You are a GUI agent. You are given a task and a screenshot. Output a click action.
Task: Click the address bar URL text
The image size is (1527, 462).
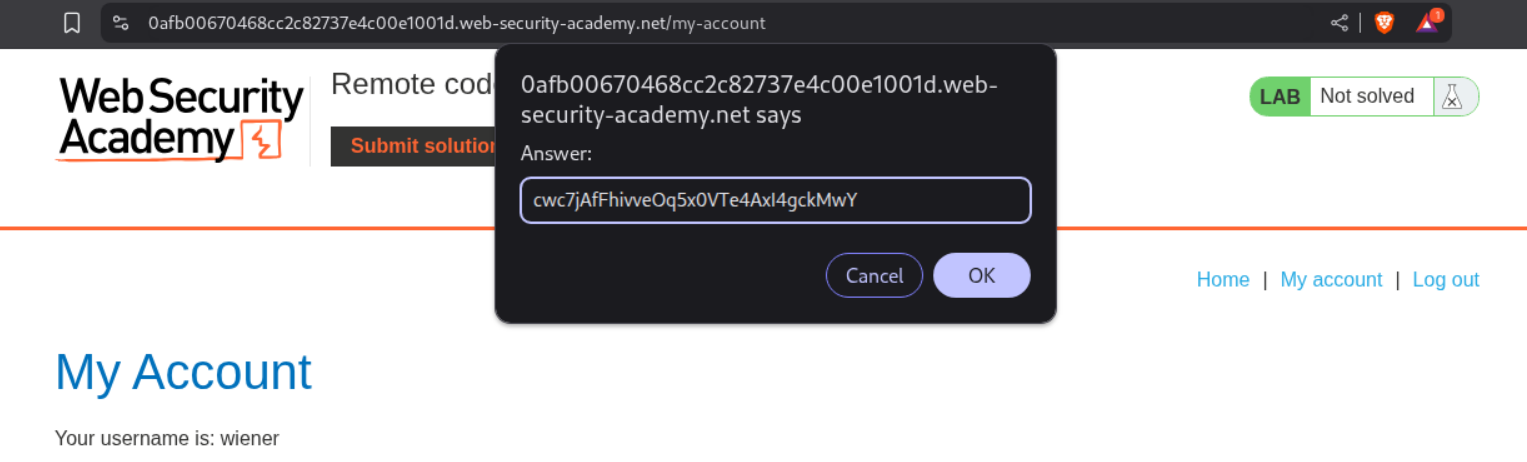(456, 23)
